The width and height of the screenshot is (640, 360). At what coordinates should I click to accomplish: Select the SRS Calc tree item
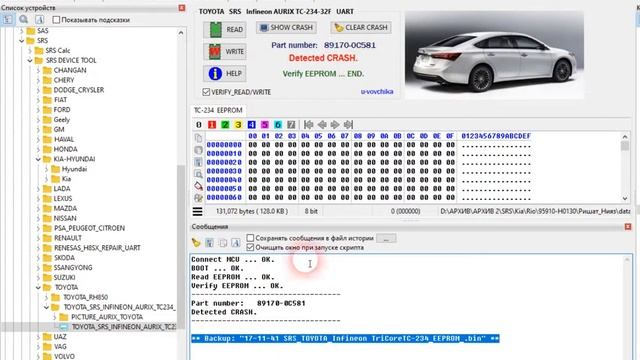(58, 51)
